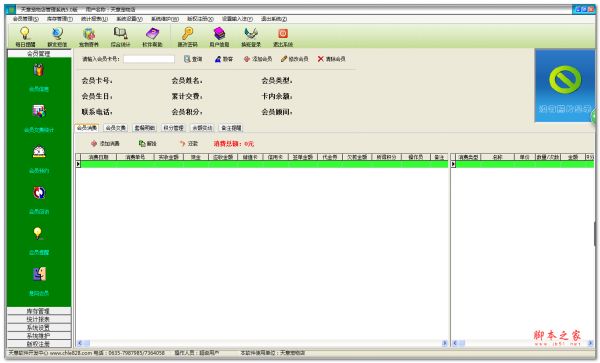Open the open-book statistics toolbar icon

pos(120,34)
